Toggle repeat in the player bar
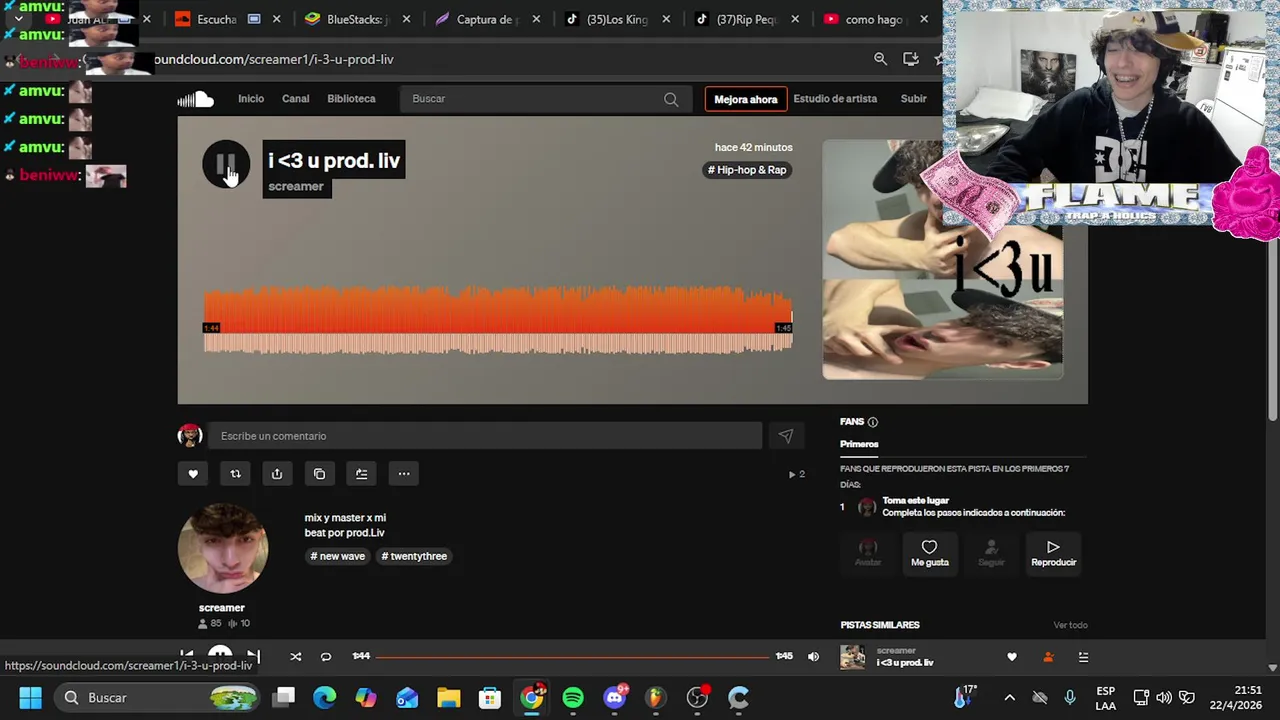 click(326, 657)
